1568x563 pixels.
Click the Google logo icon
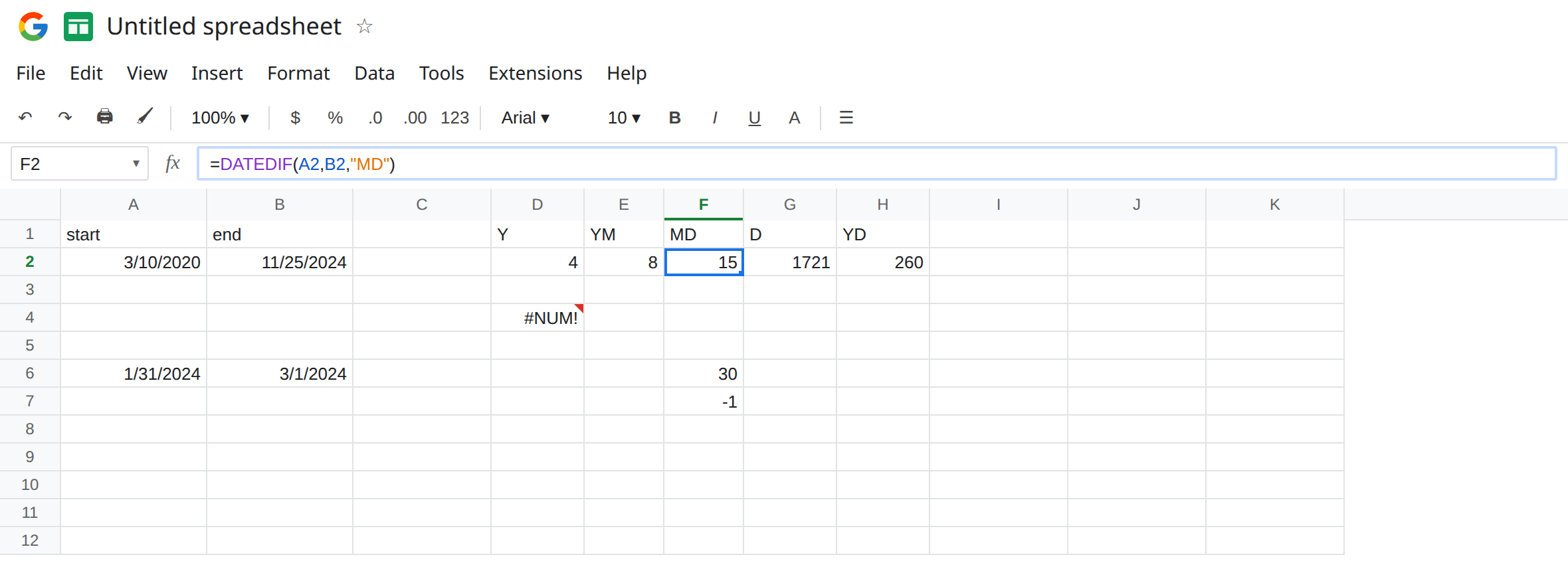pos(33,27)
